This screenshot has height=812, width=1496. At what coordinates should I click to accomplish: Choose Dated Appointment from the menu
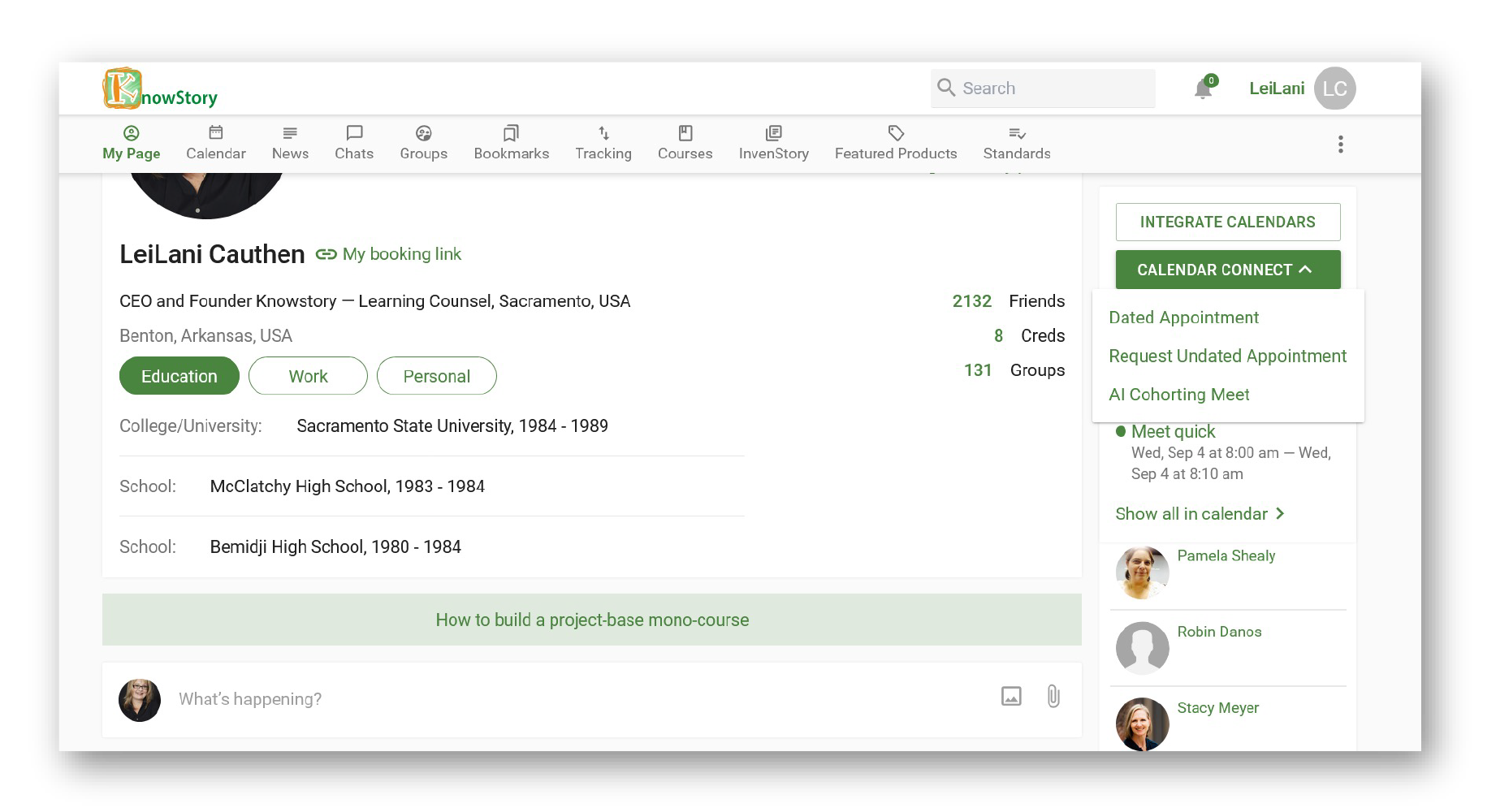click(1183, 317)
